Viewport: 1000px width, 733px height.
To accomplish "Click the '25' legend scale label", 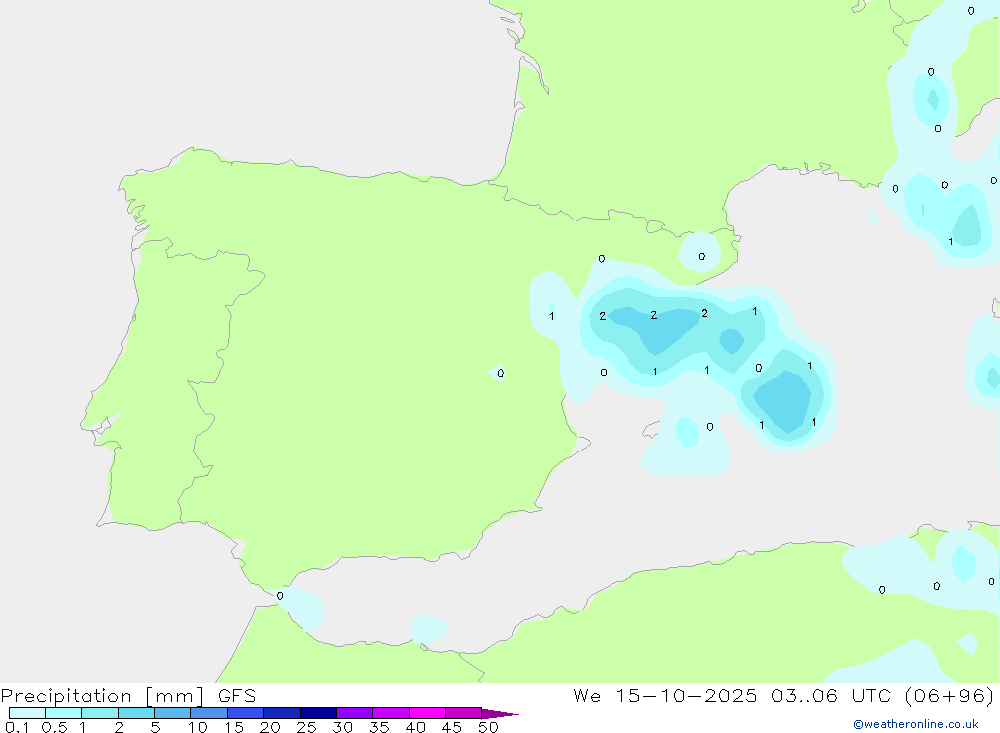I will [x=306, y=727].
